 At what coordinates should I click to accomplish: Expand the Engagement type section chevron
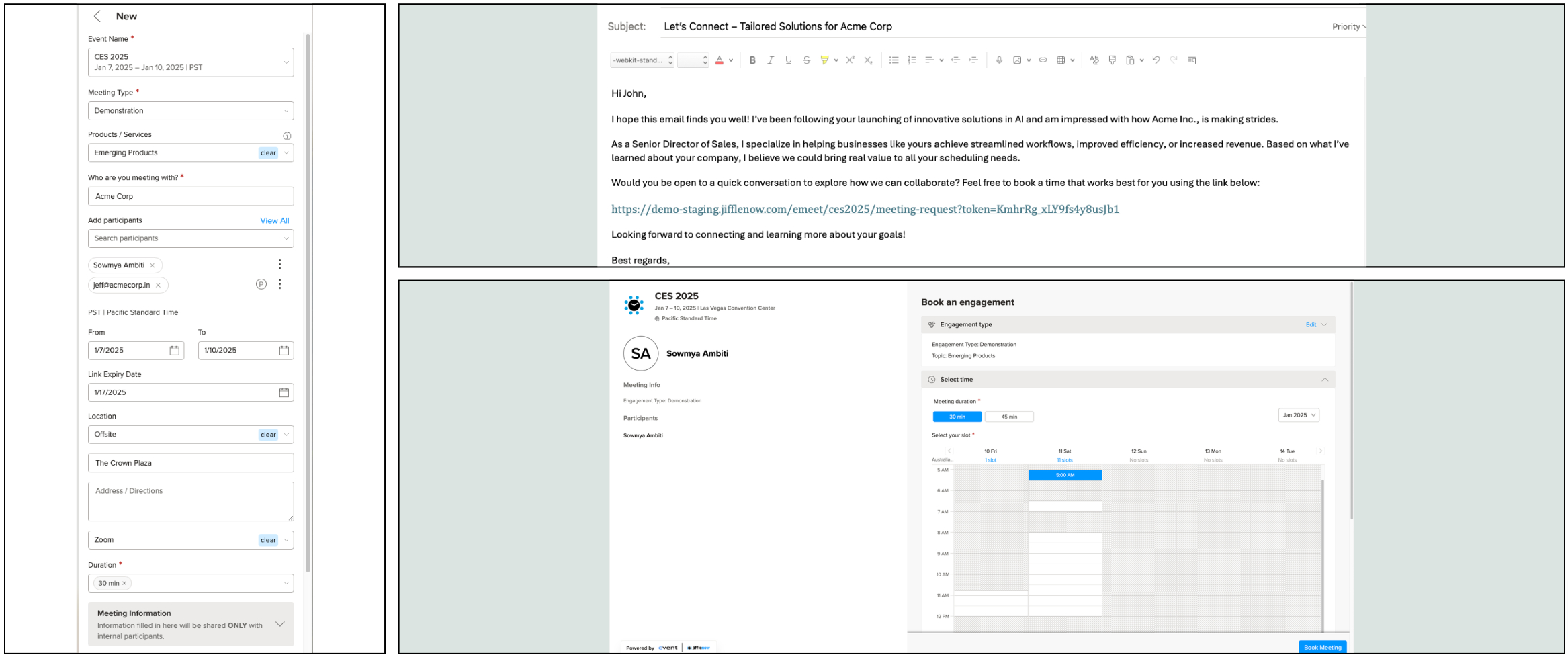1324,325
